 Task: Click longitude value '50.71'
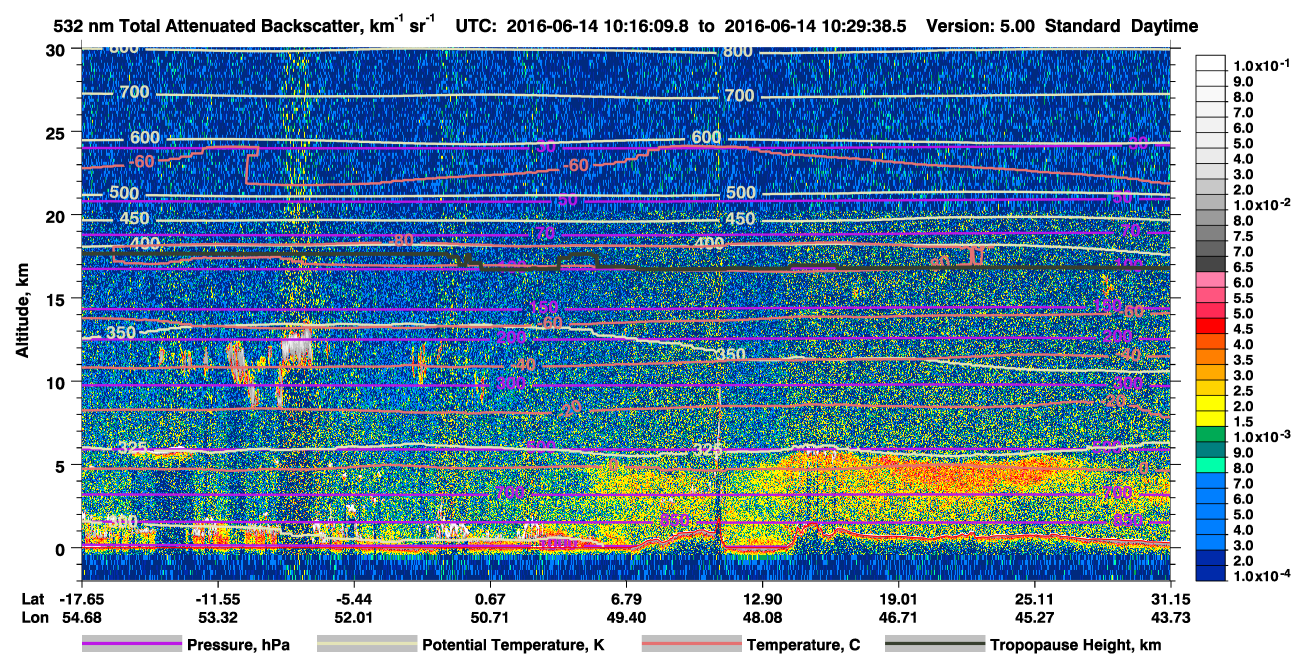pos(491,617)
